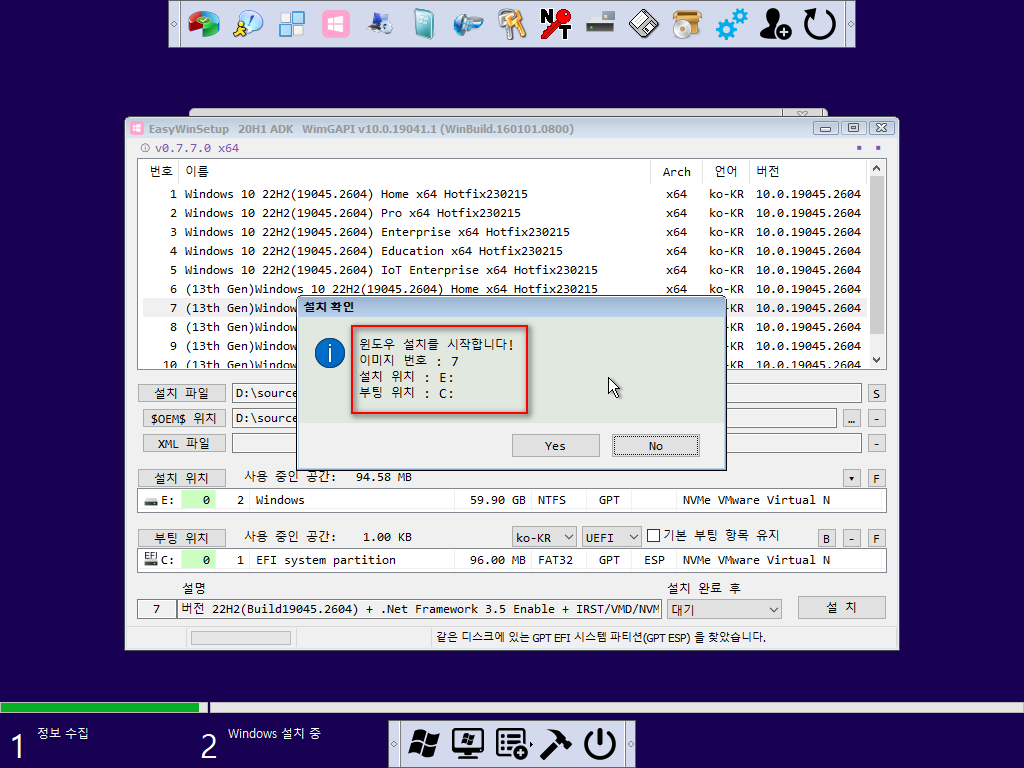Click the 부팅 위치 button
Screen dimensions: 1024x768
pos(182,538)
